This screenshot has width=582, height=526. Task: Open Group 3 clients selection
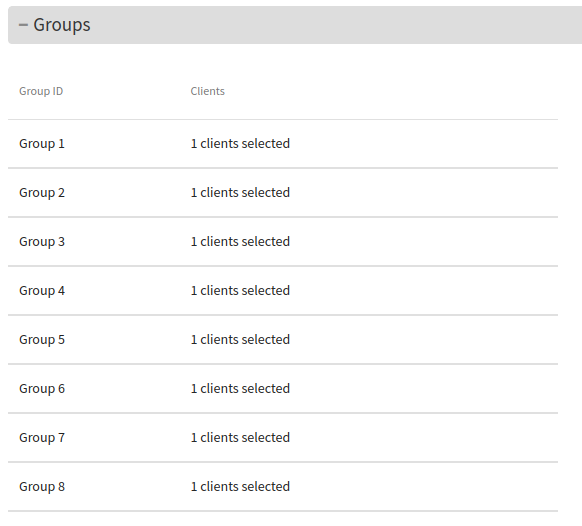pos(240,242)
